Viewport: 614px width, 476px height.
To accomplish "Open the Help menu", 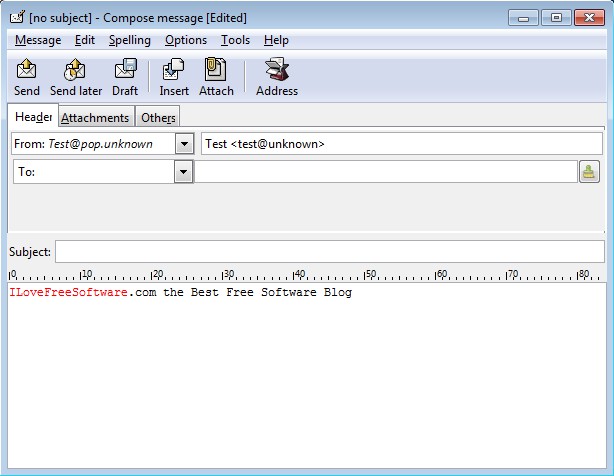I will [x=276, y=40].
